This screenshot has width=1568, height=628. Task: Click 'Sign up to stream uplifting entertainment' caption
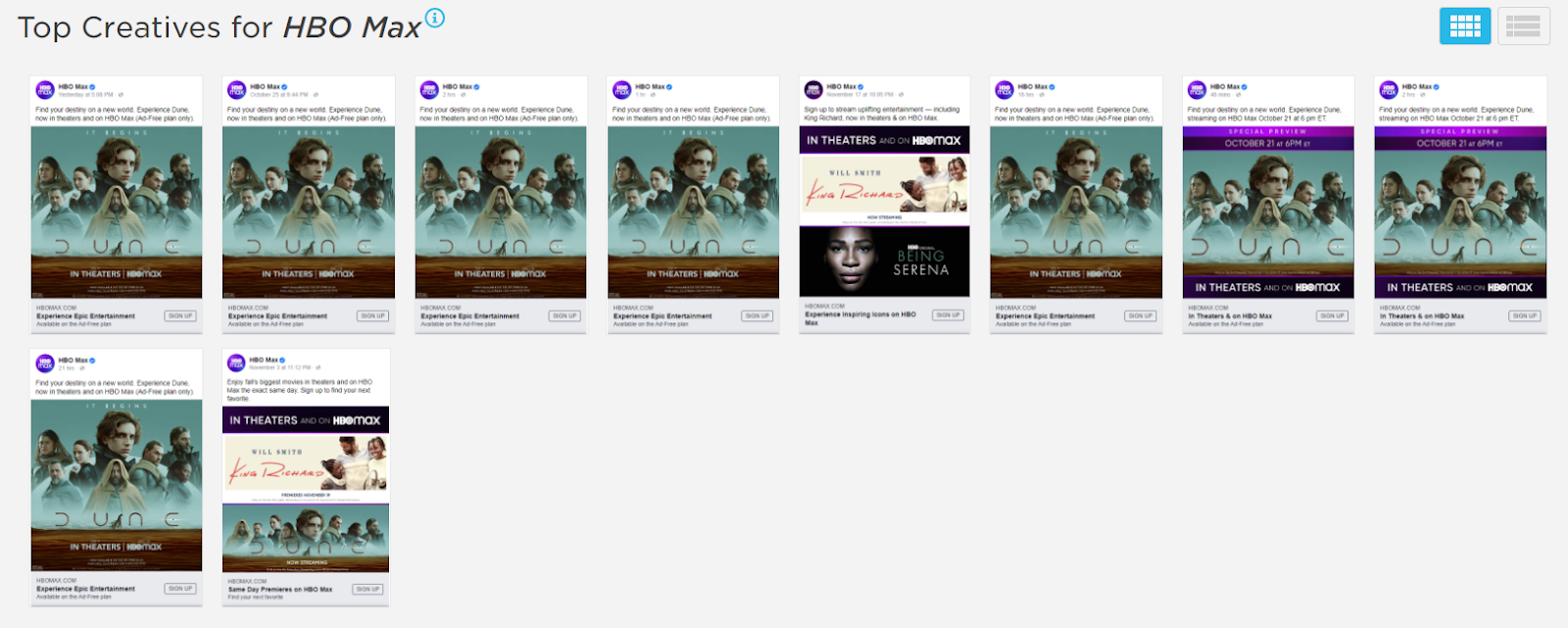[x=882, y=114]
